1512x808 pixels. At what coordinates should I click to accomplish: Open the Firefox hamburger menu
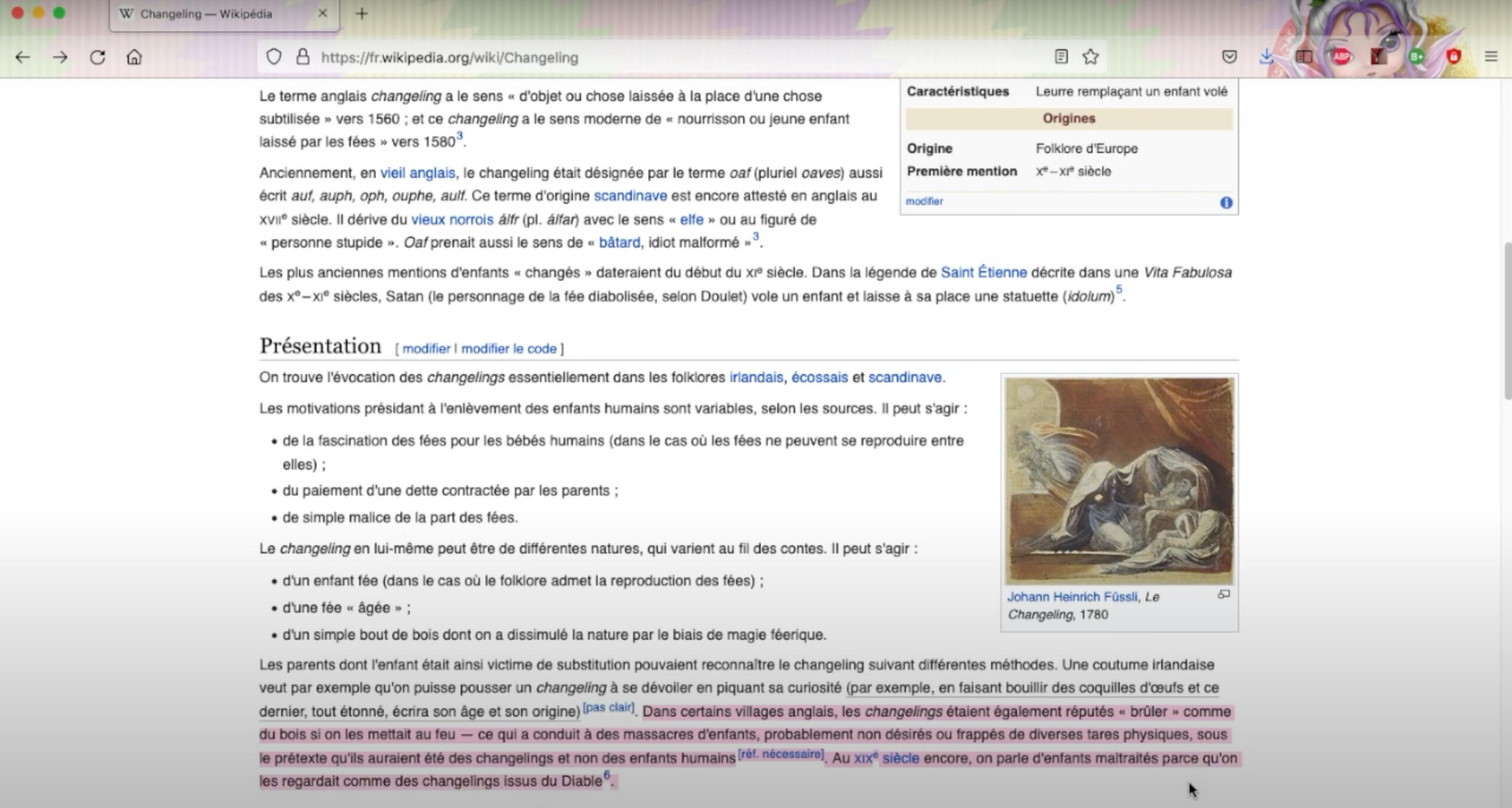1491,57
